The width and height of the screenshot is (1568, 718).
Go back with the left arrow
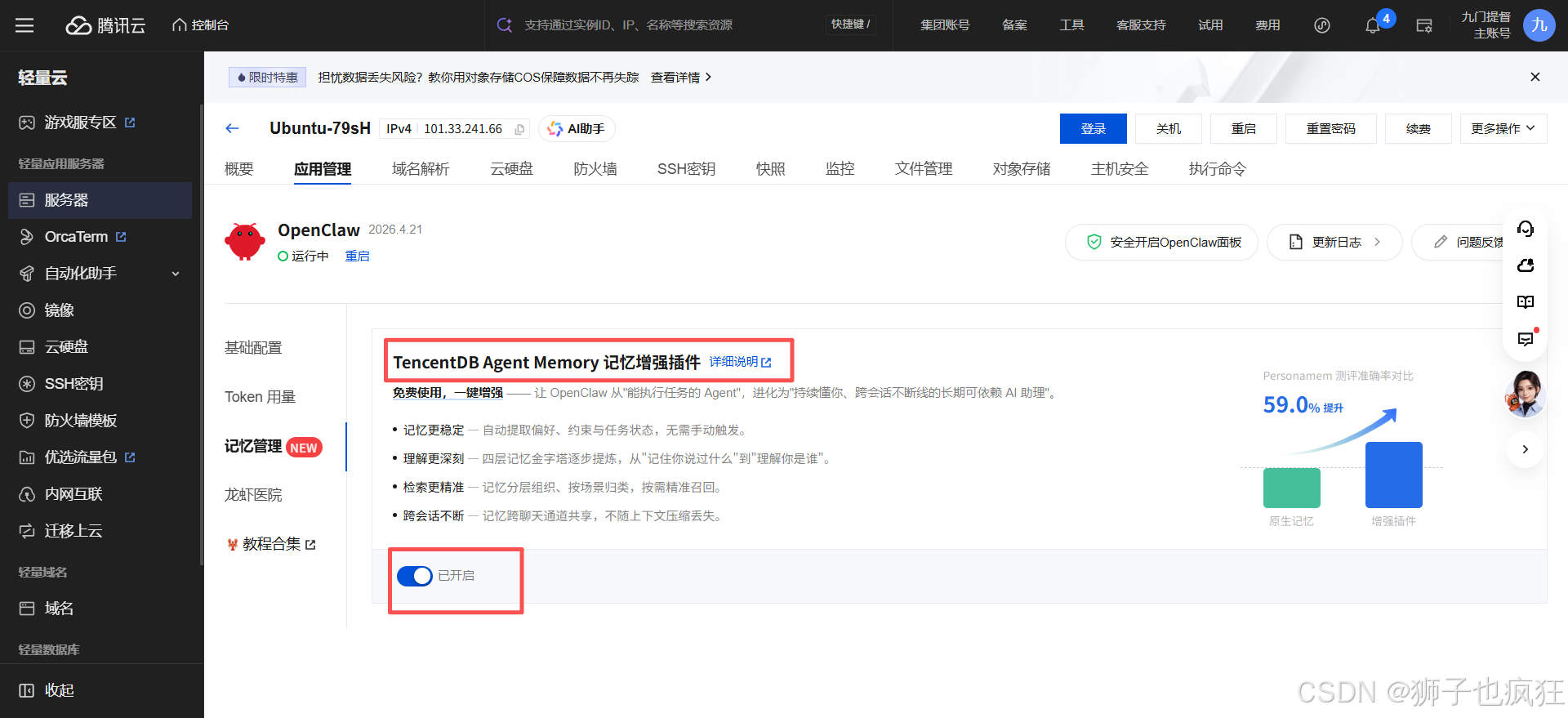click(232, 128)
